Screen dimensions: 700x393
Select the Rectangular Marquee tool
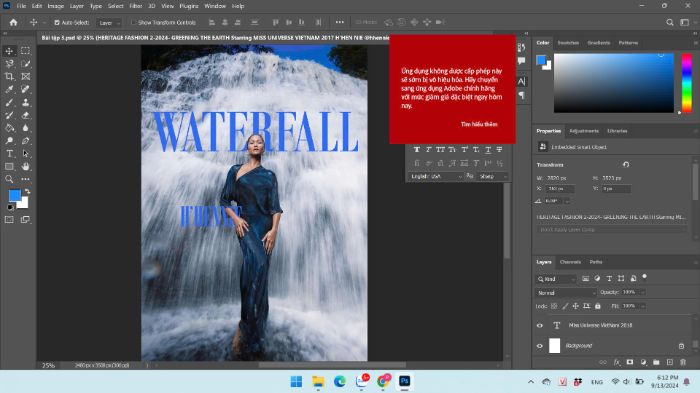tap(25, 51)
